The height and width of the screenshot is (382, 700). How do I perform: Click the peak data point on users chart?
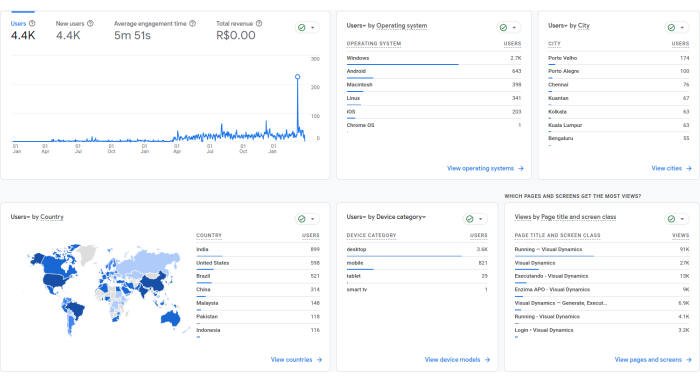tap(297, 77)
